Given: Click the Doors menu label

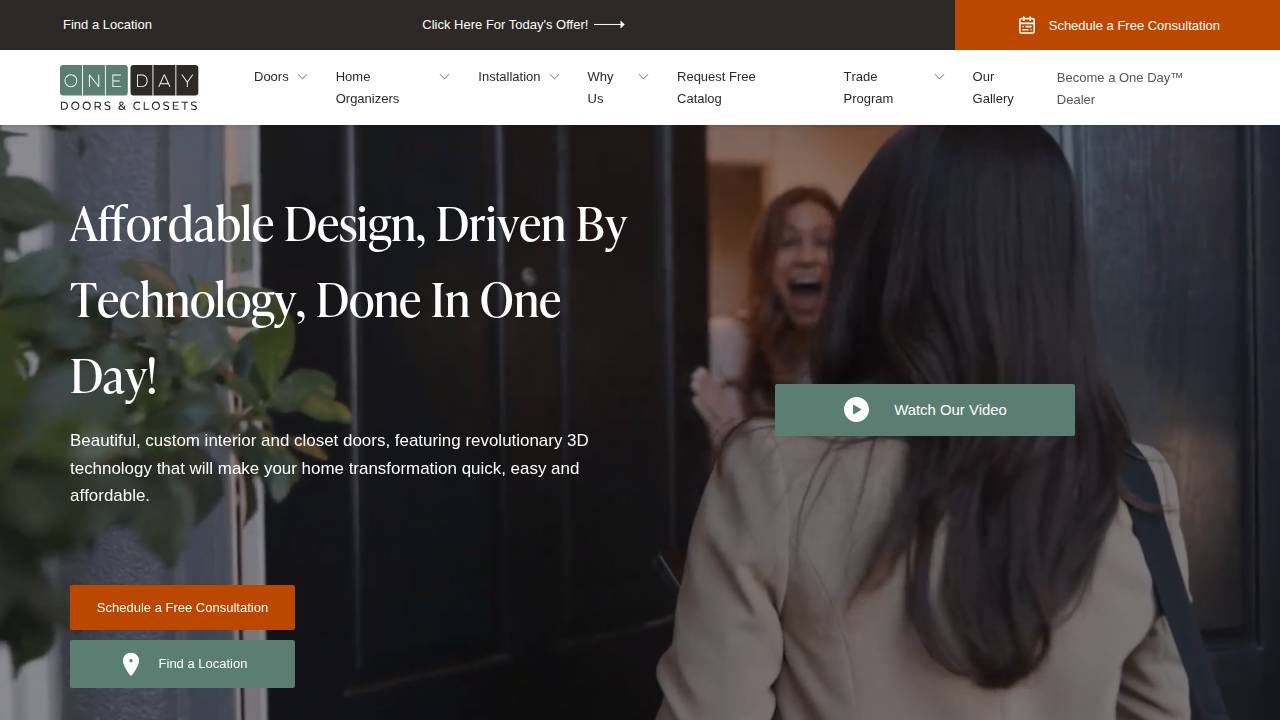Looking at the screenshot, I should [x=271, y=77].
